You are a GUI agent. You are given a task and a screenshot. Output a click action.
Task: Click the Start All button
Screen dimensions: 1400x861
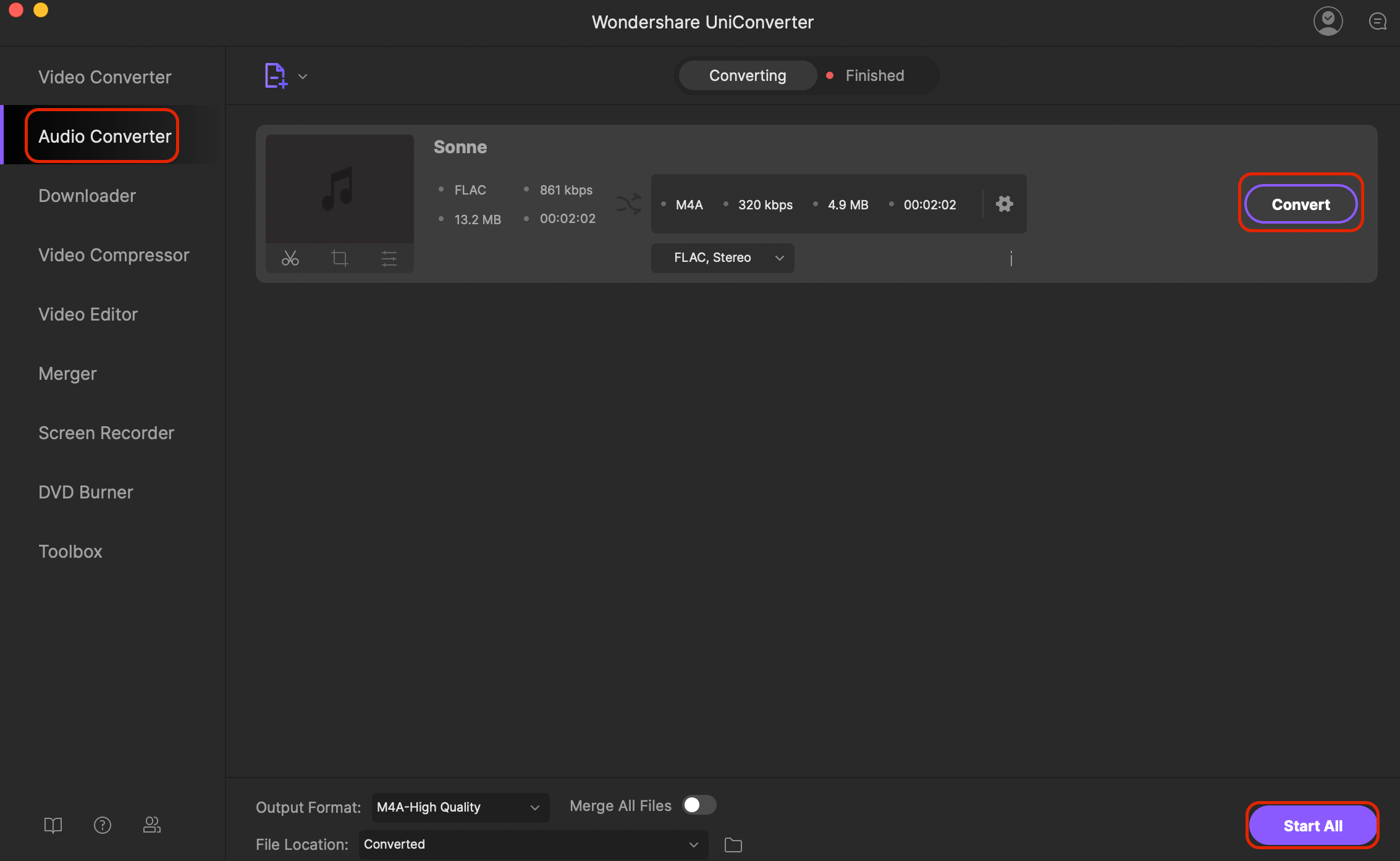pos(1313,826)
